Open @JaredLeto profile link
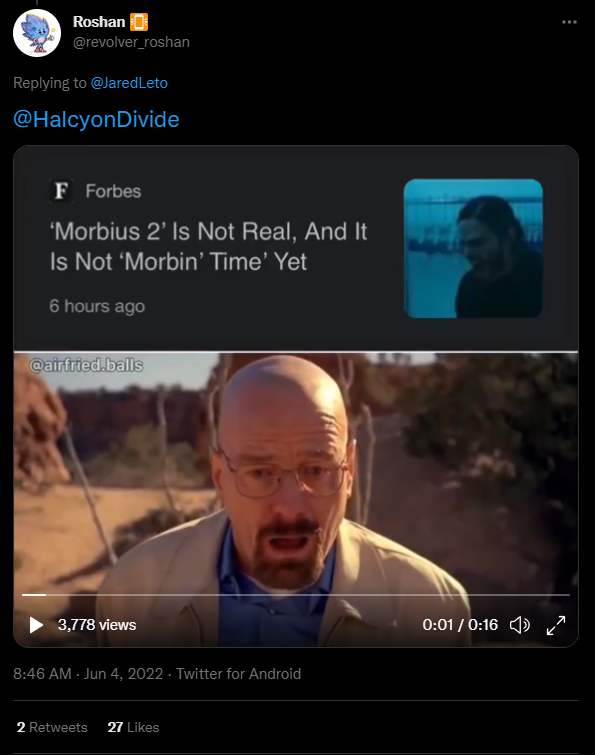 (x=129, y=83)
